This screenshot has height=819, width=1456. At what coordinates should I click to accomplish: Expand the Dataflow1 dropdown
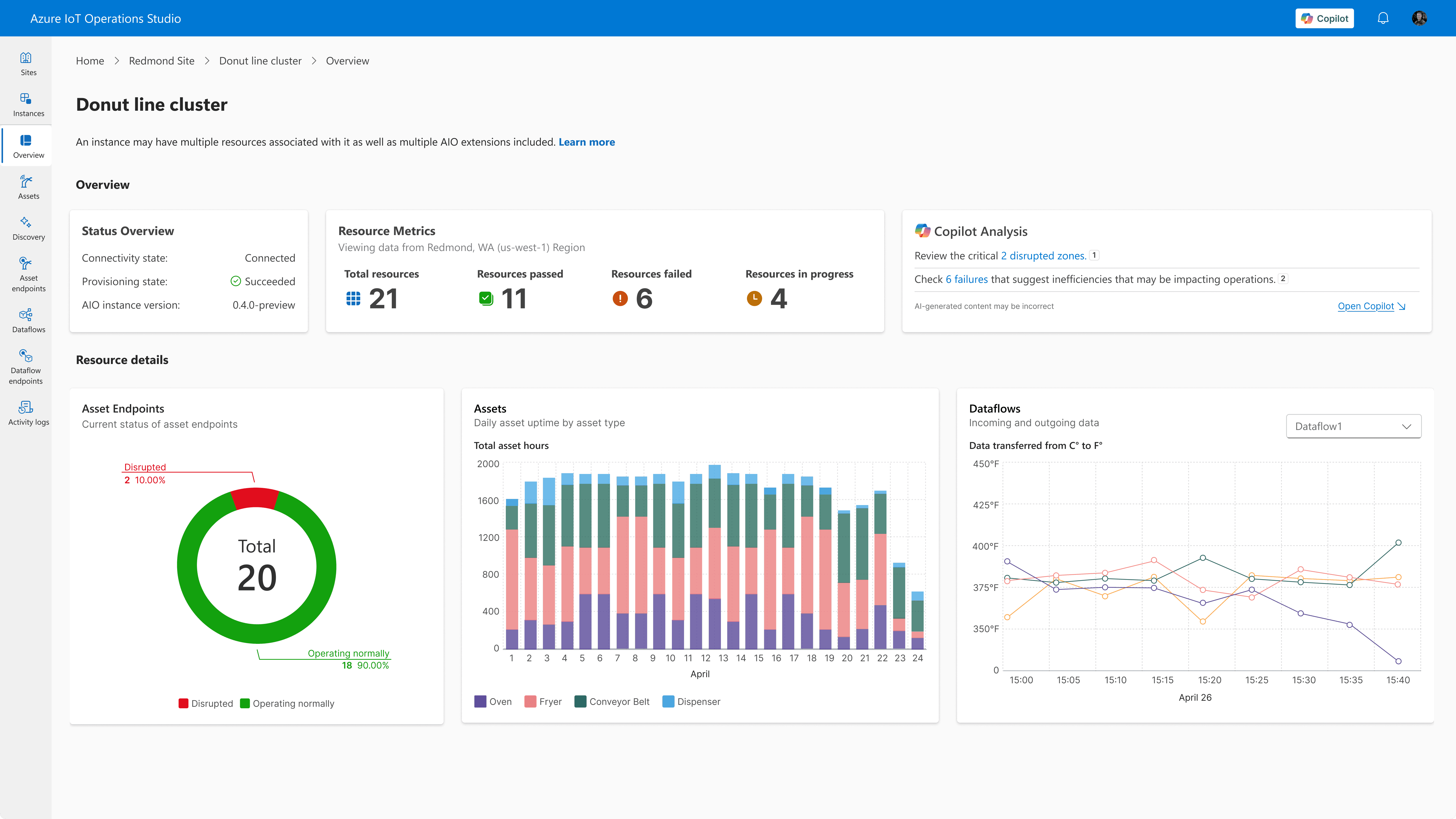tap(1353, 426)
